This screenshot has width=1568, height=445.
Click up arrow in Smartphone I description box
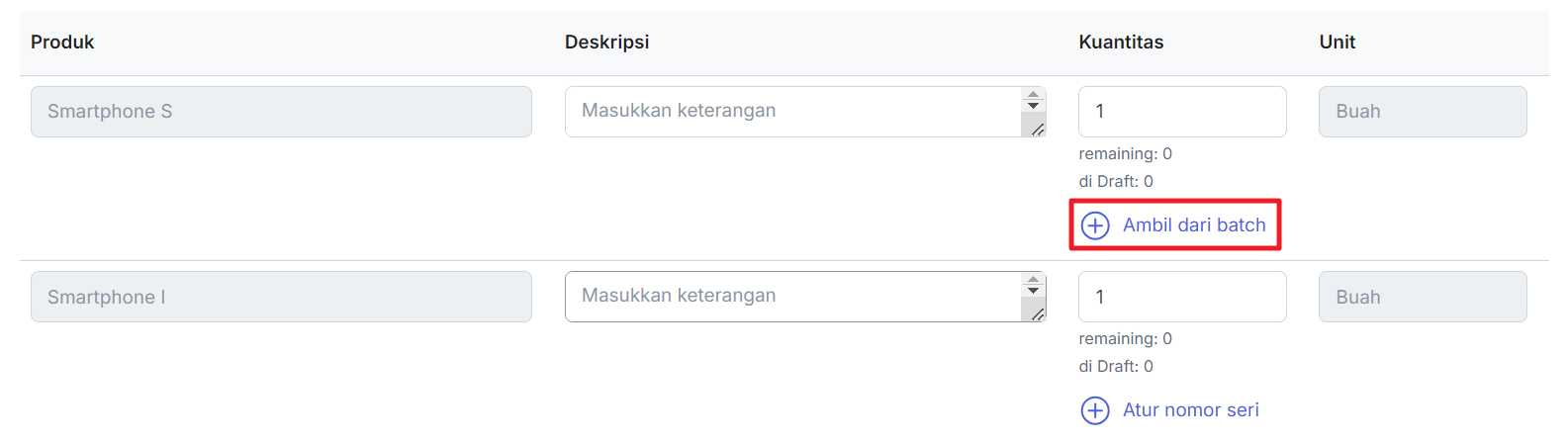point(1033,279)
